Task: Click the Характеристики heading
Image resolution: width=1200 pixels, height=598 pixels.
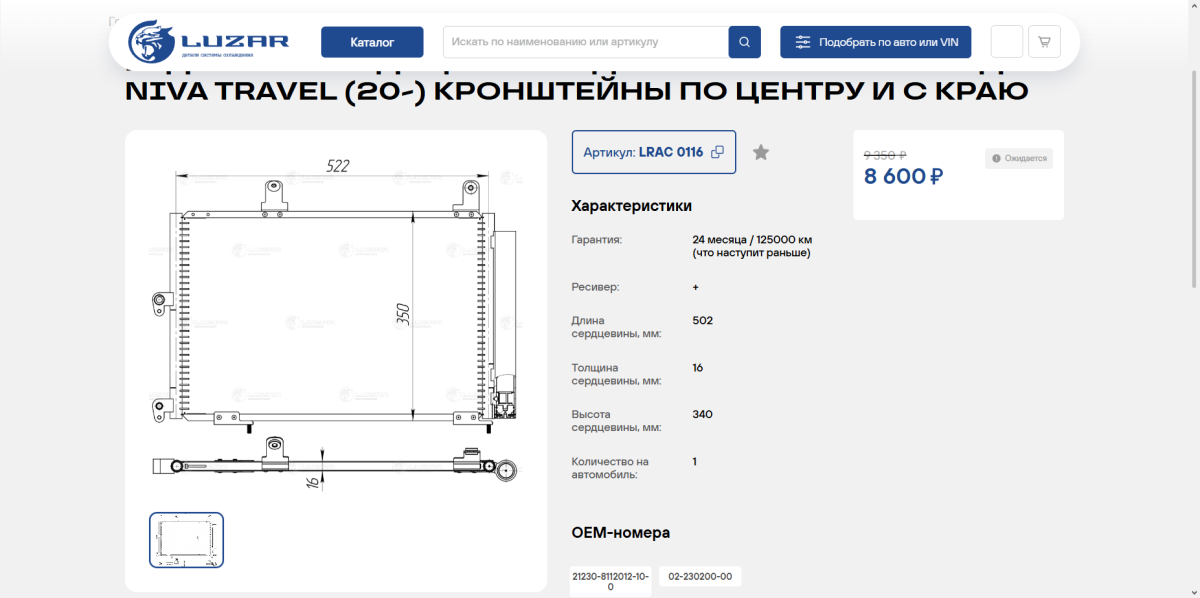Action: click(x=631, y=206)
